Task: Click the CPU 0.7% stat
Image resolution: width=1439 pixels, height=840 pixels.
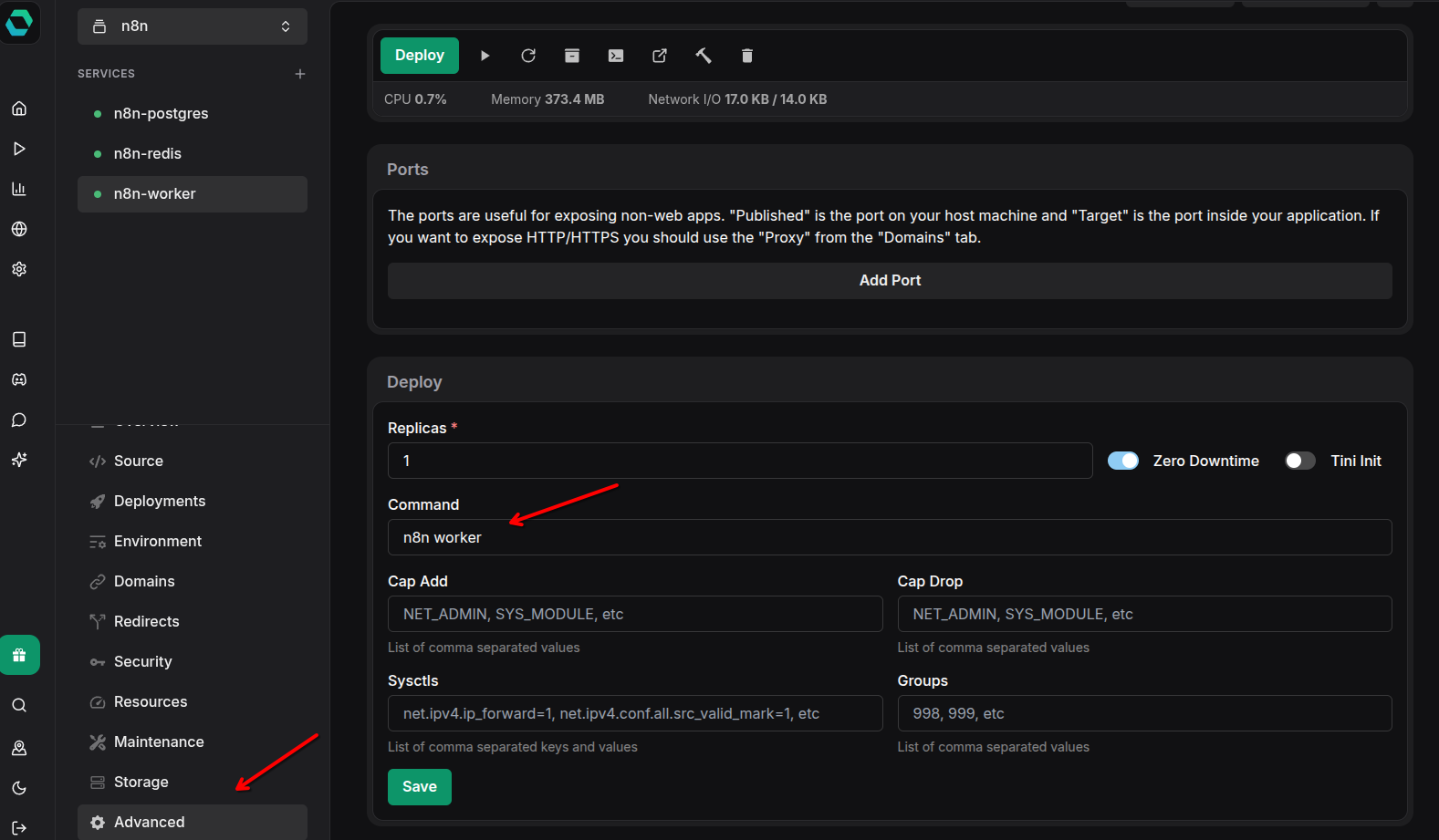Action: pos(415,99)
